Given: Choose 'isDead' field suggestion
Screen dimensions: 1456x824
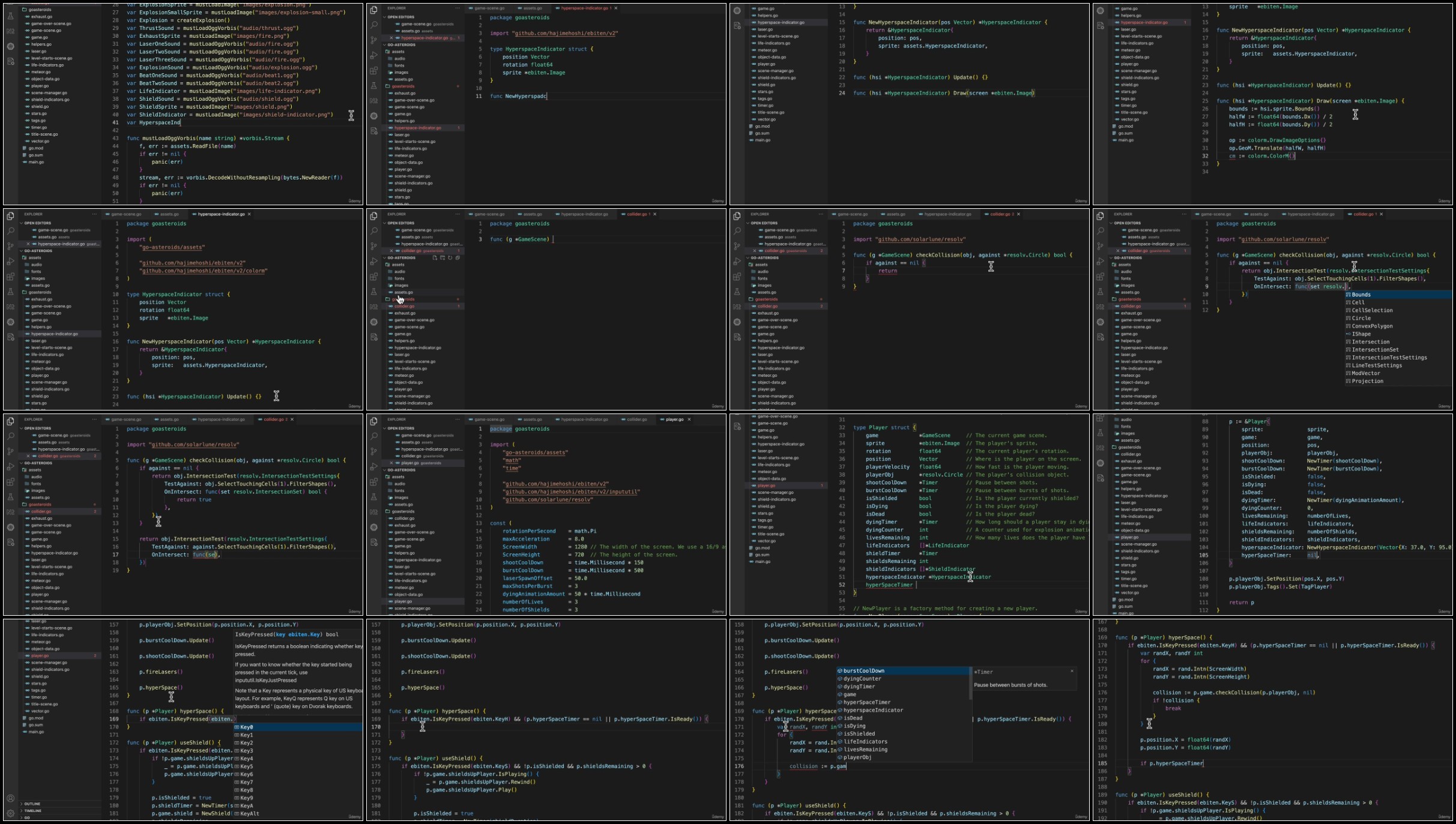Looking at the screenshot, I should 903,718.
